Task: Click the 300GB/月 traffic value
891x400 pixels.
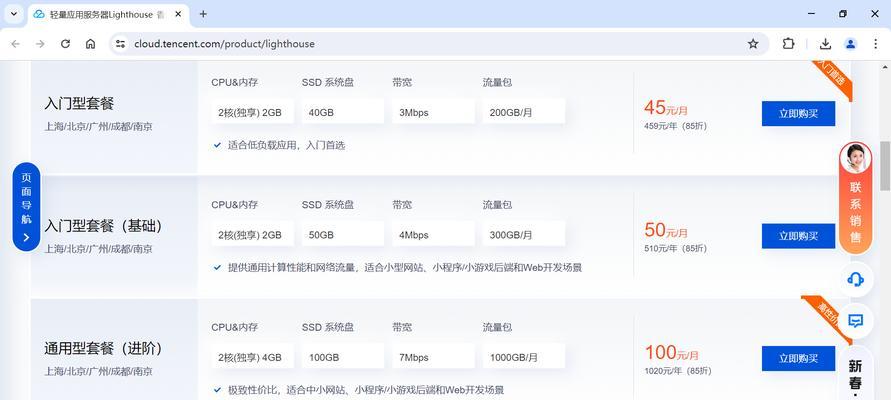Action: [523, 235]
